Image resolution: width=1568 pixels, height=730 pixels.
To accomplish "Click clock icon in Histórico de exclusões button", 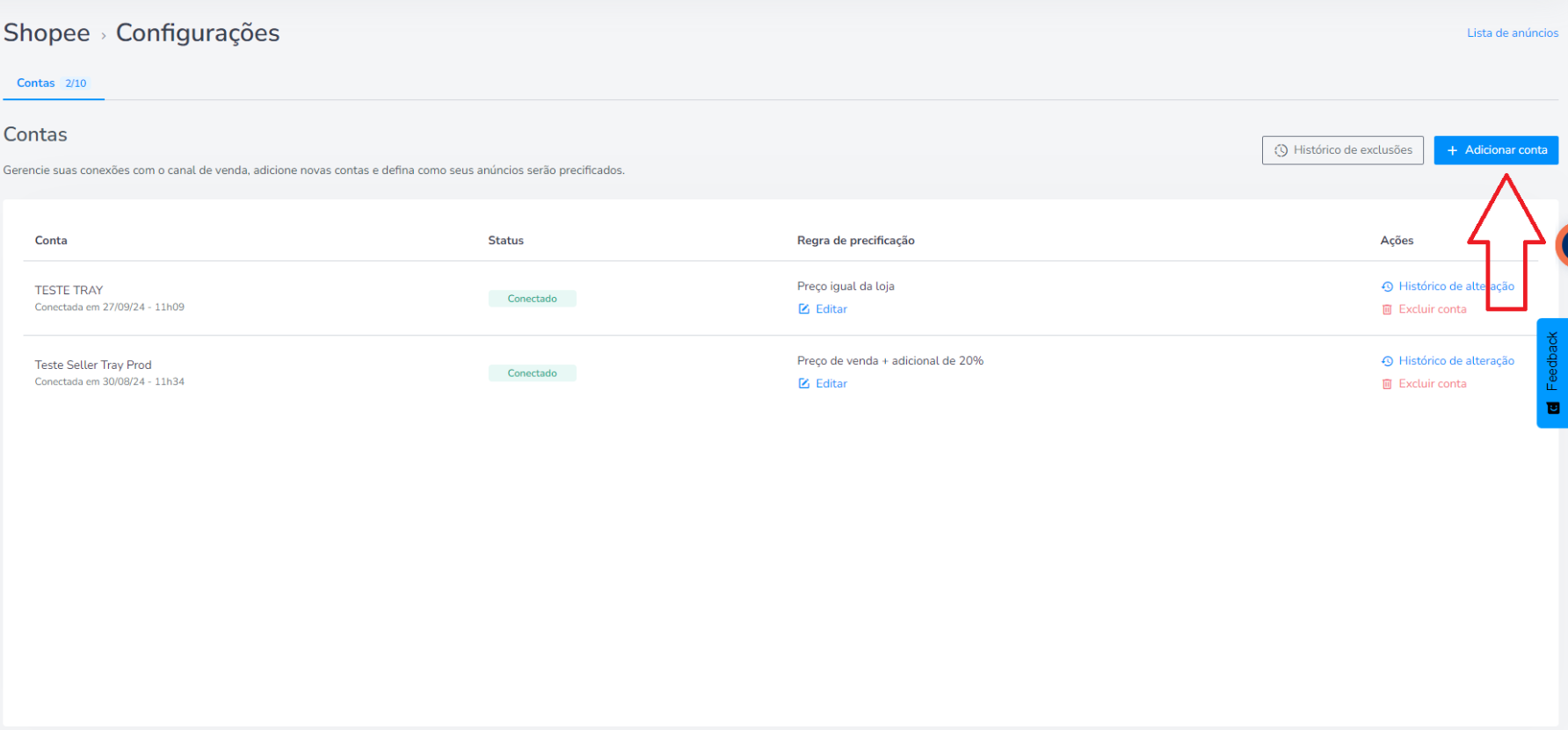I will [x=1281, y=150].
